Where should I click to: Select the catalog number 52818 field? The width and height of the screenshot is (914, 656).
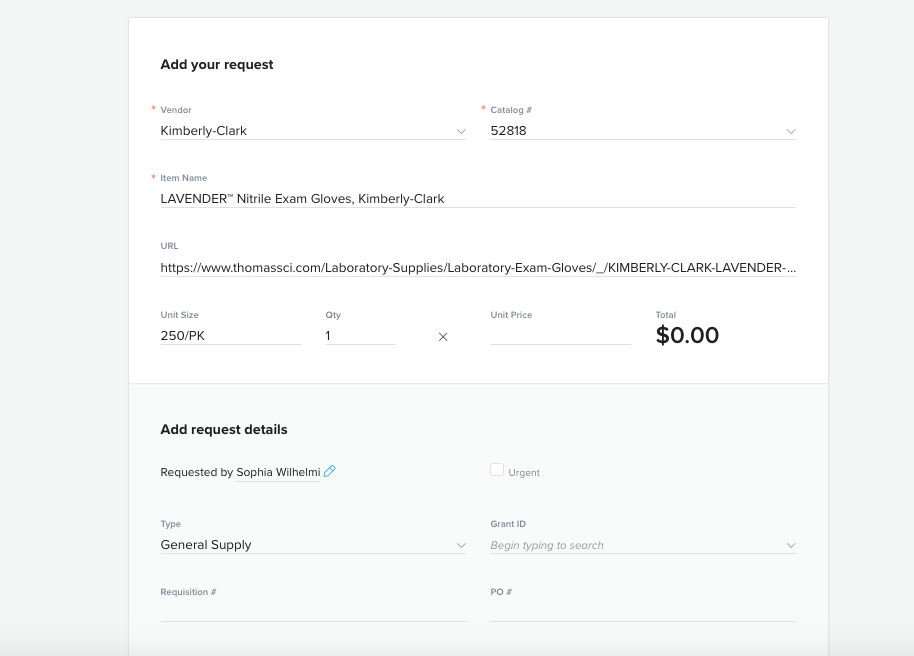pos(643,131)
